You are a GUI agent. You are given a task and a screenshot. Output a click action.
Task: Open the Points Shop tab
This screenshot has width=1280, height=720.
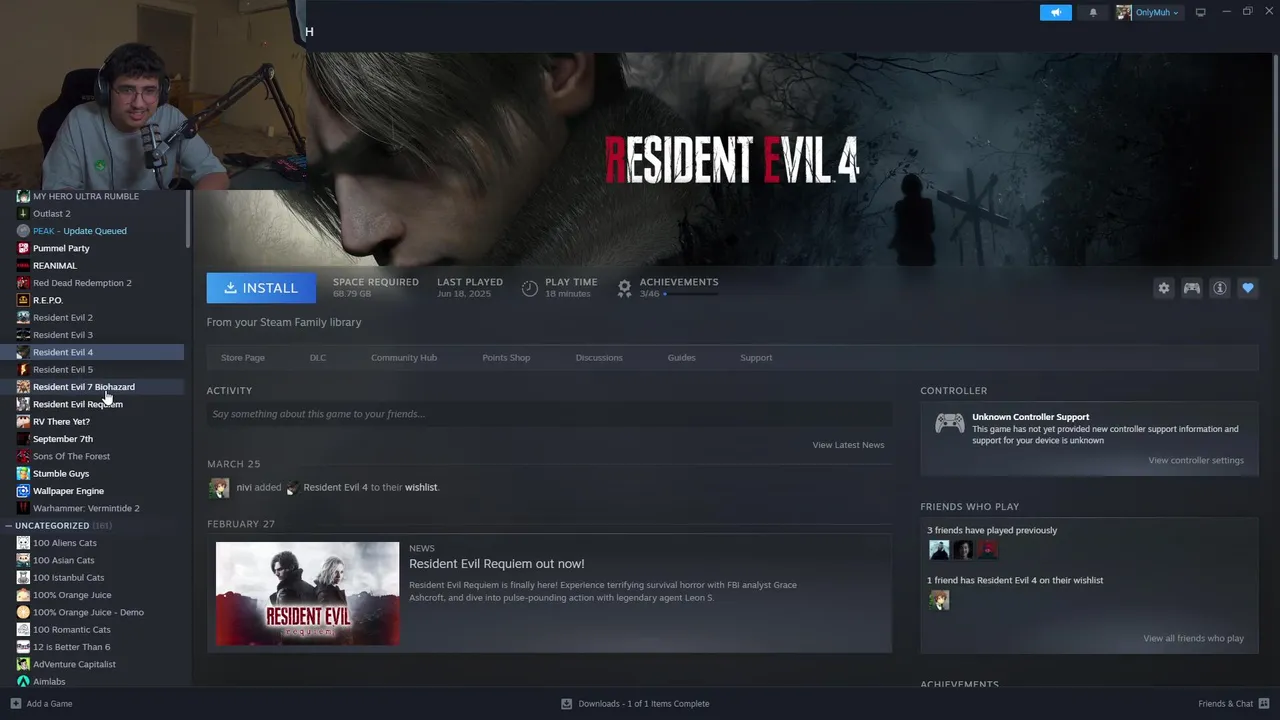(x=506, y=357)
